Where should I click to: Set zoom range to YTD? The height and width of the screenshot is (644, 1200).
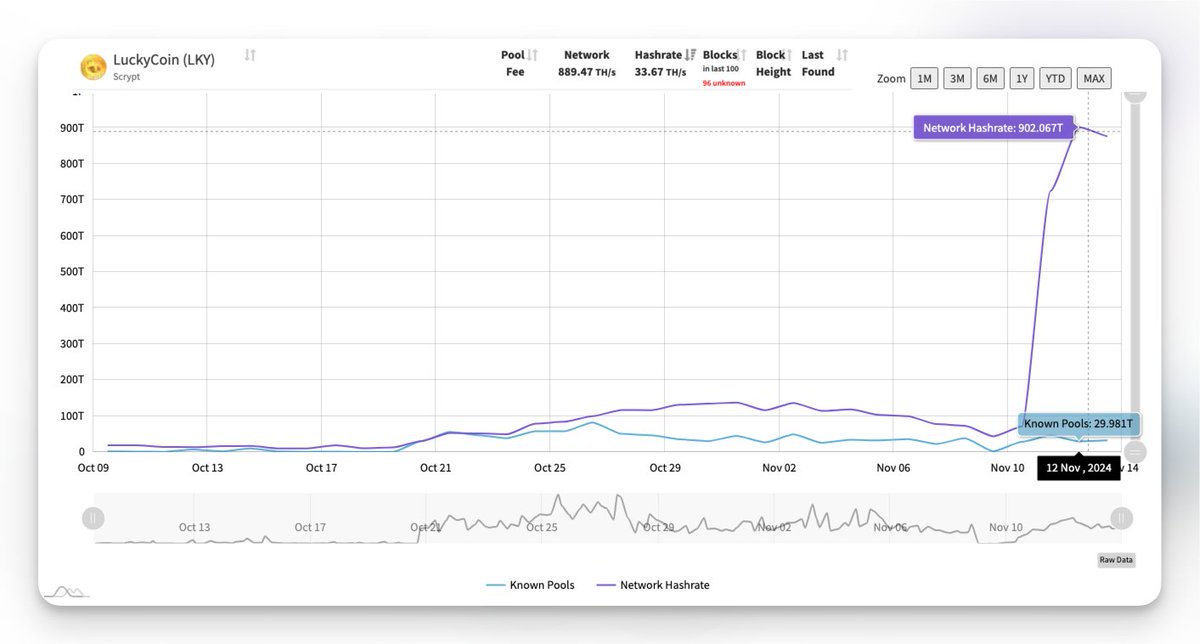1054,79
